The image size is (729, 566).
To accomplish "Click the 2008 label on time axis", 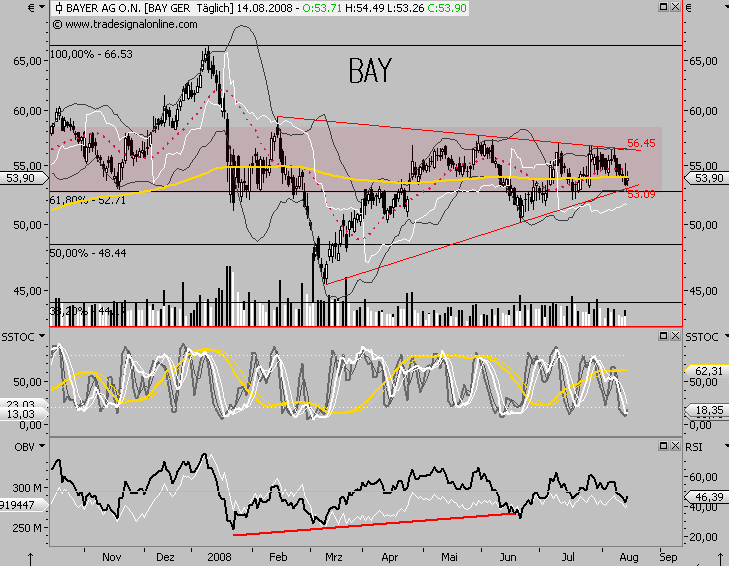I will coord(219,557).
